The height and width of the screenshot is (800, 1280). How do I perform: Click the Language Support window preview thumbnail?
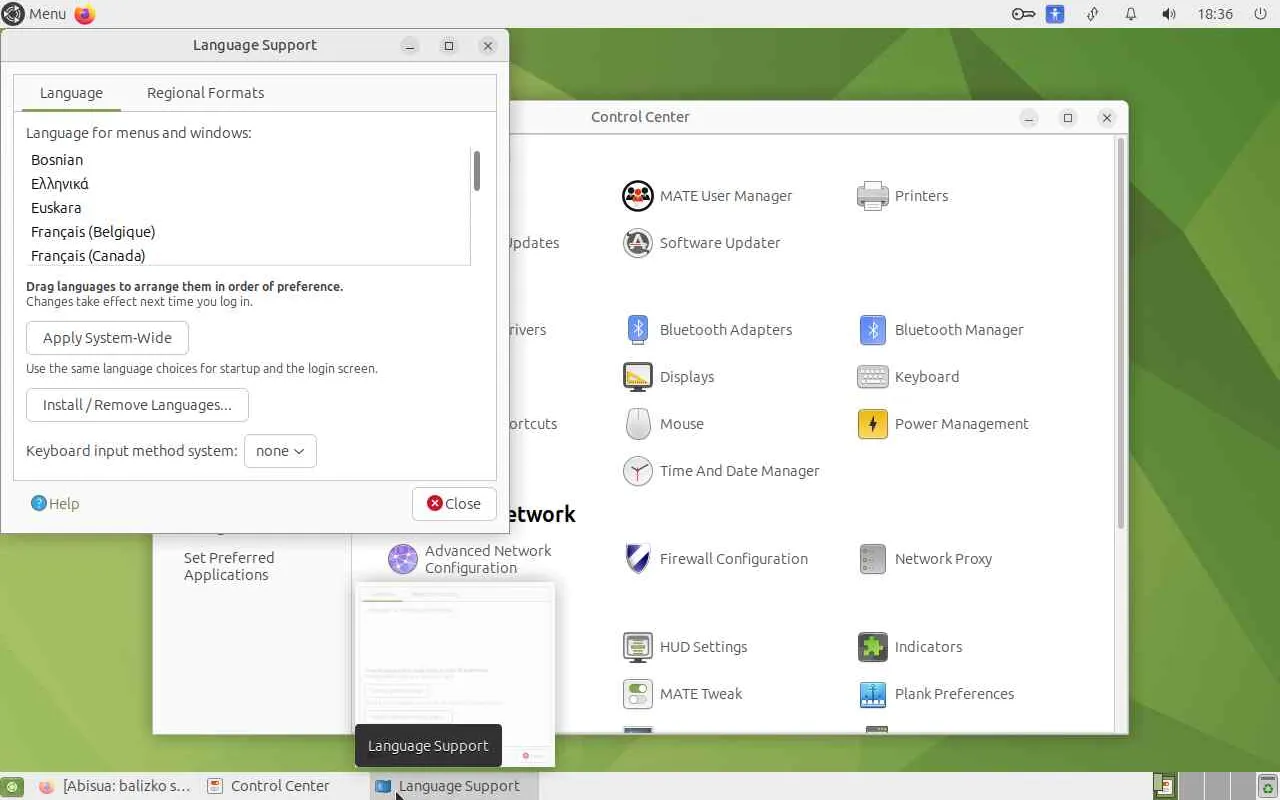click(x=455, y=674)
